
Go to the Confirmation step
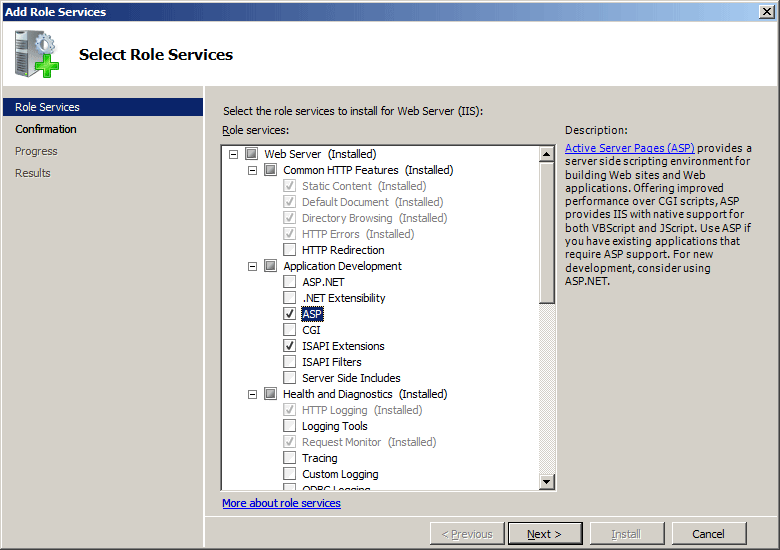(46, 129)
